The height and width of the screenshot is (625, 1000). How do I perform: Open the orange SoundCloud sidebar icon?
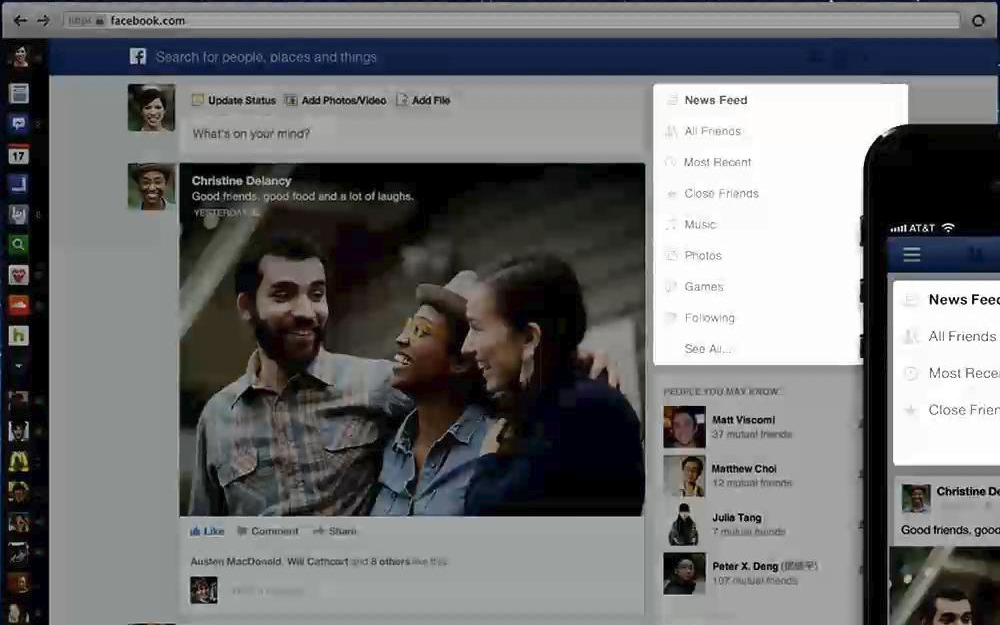pyautogui.click(x=19, y=305)
